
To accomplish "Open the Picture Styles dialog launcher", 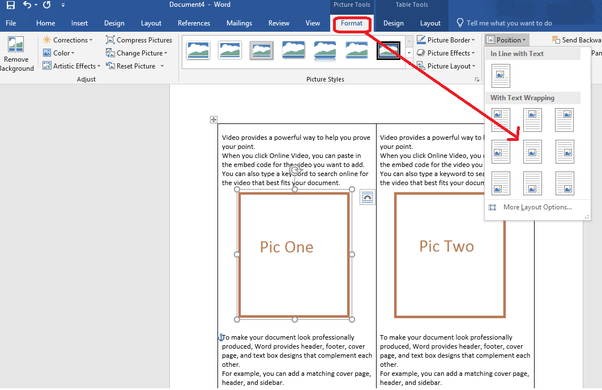I will (477, 79).
